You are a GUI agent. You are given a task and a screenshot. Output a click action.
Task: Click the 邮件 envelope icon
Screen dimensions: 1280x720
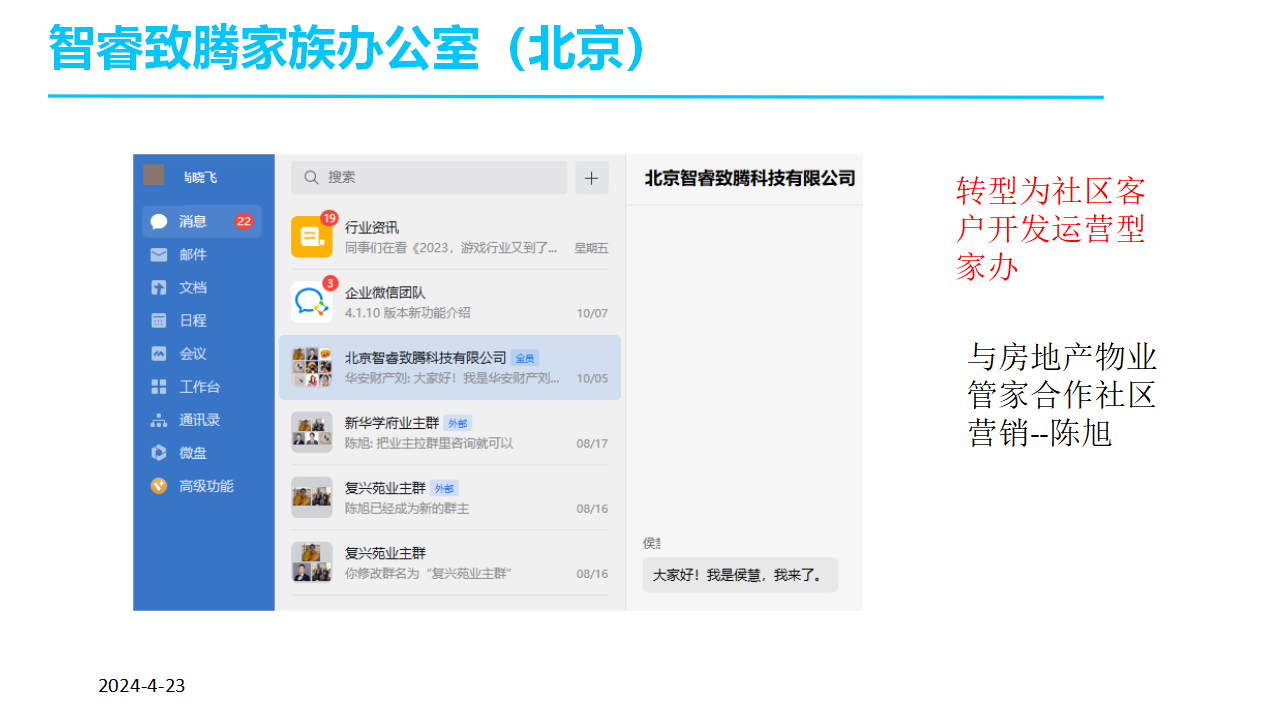pyautogui.click(x=159, y=254)
